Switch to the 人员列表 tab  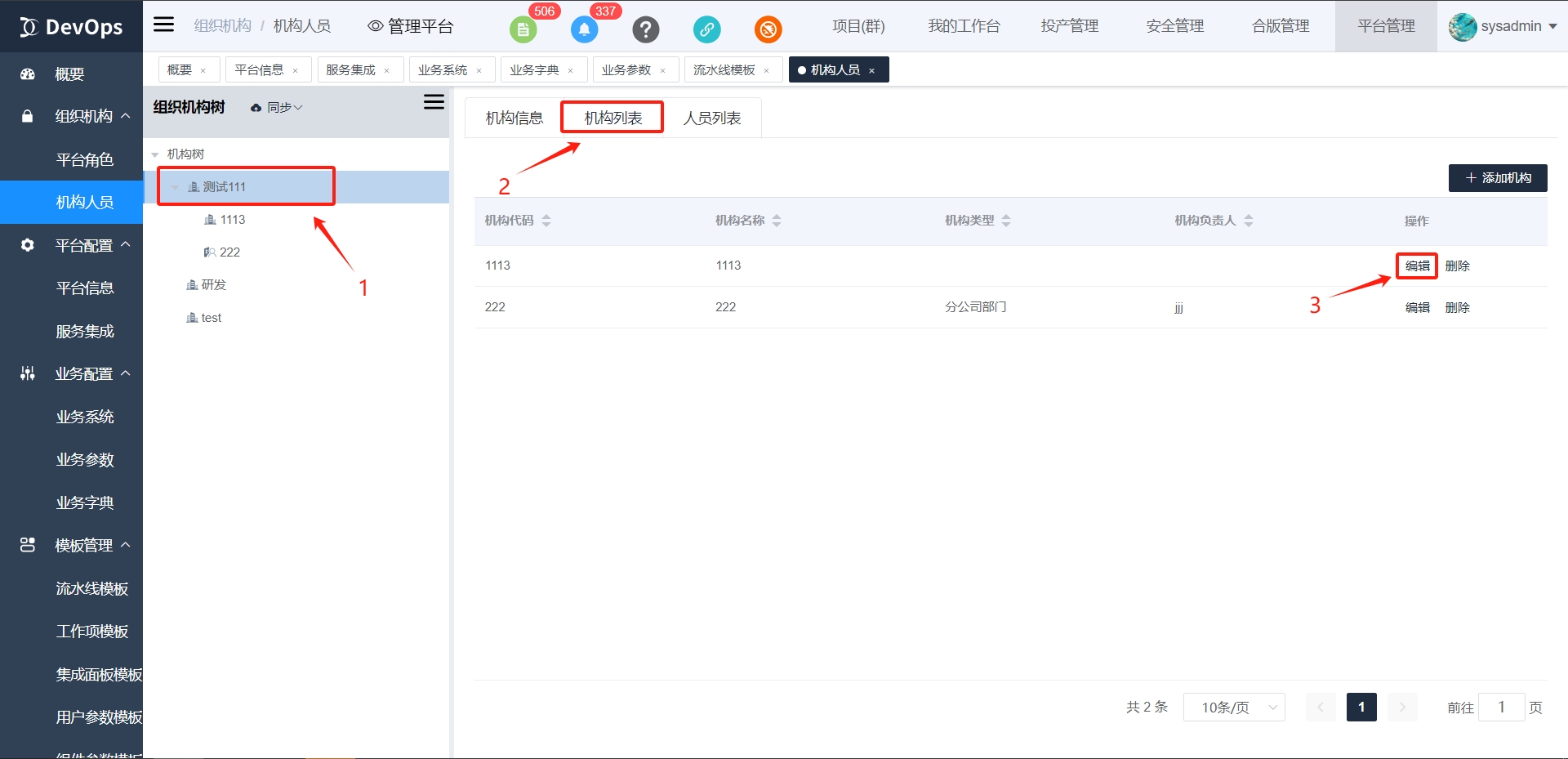(x=712, y=118)
